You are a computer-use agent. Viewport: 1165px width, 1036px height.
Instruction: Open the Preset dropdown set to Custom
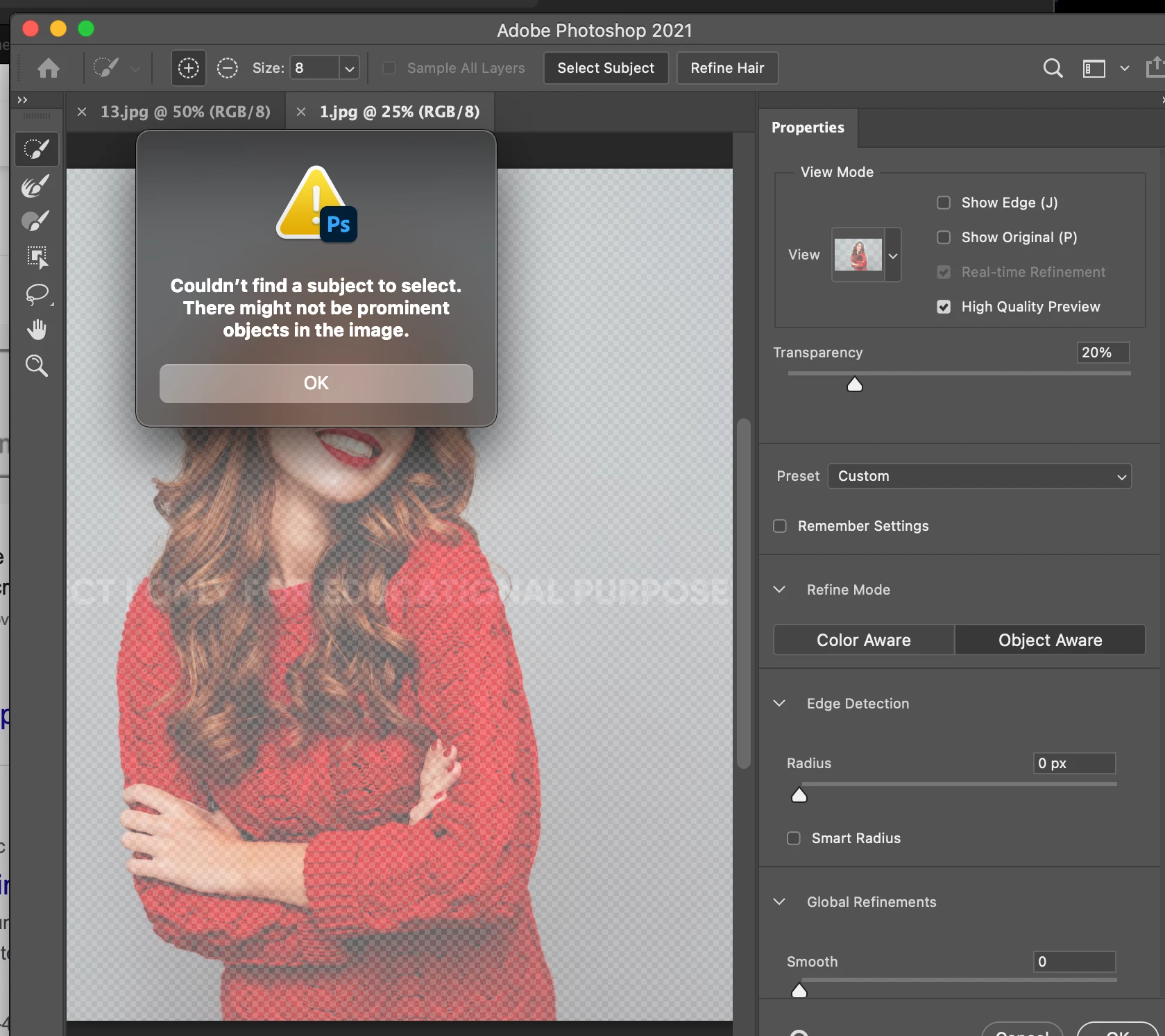click(979, 476)
